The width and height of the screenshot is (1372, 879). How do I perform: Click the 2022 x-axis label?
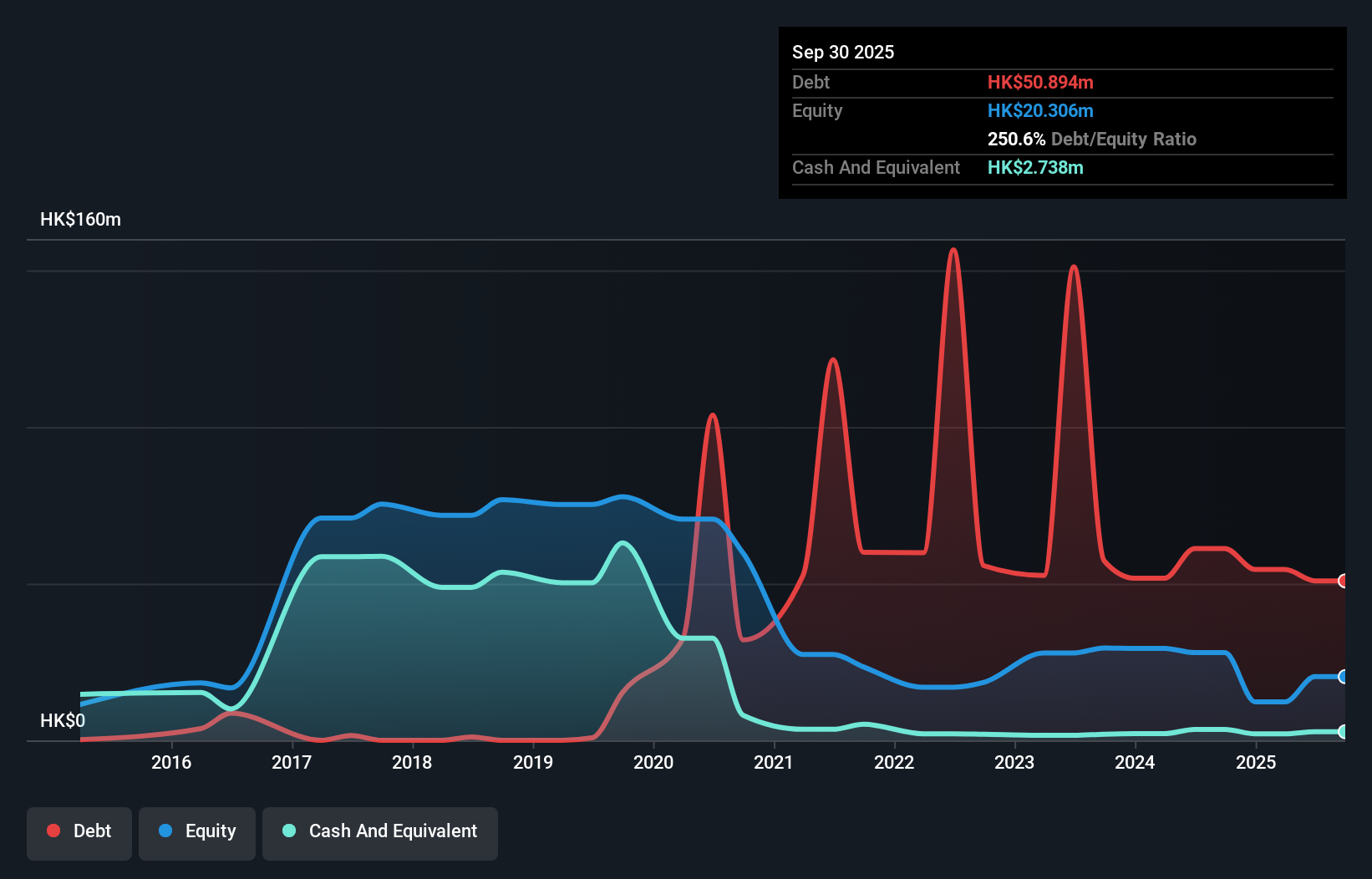click(x=894, y=762)
